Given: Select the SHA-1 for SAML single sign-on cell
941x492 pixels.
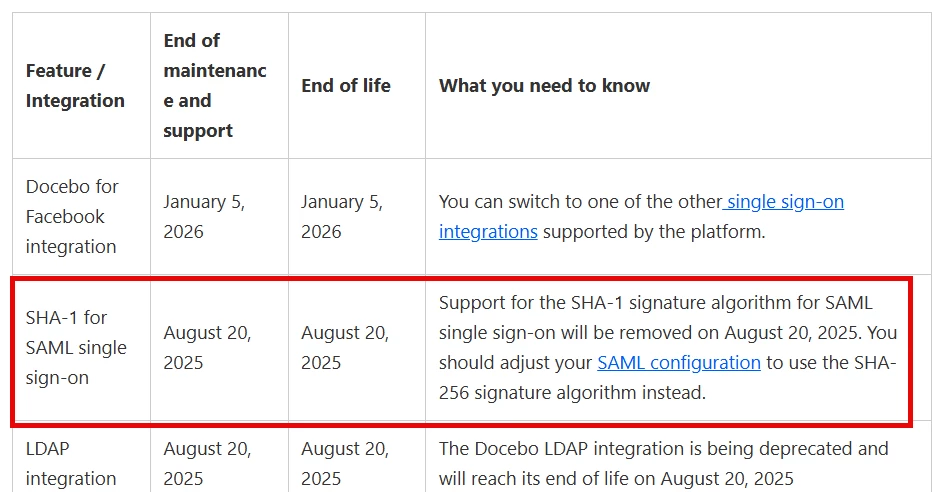Looking at the screenshot, I should click(x=76, y=347).
